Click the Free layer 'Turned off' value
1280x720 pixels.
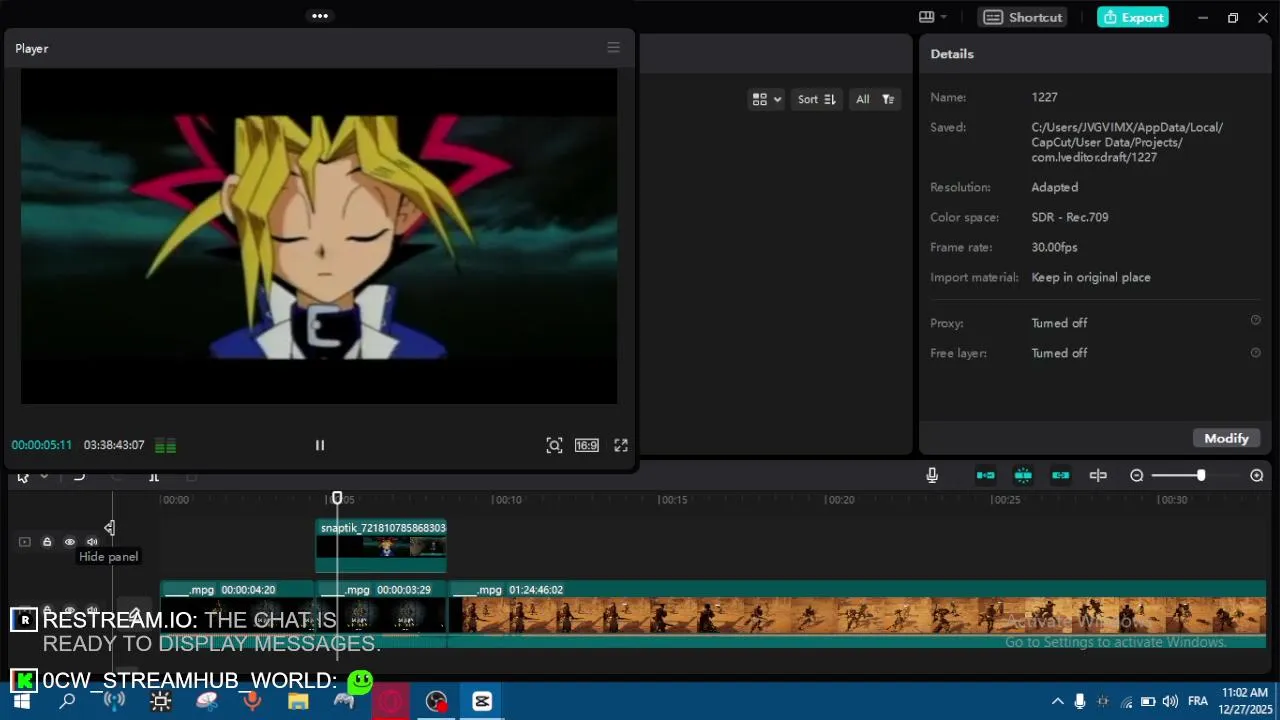1059,353
